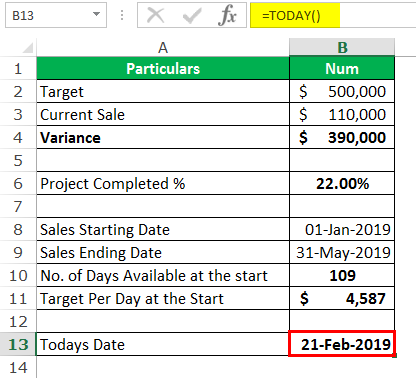
Task: Select row 2 header
Action: coord(18,91)
